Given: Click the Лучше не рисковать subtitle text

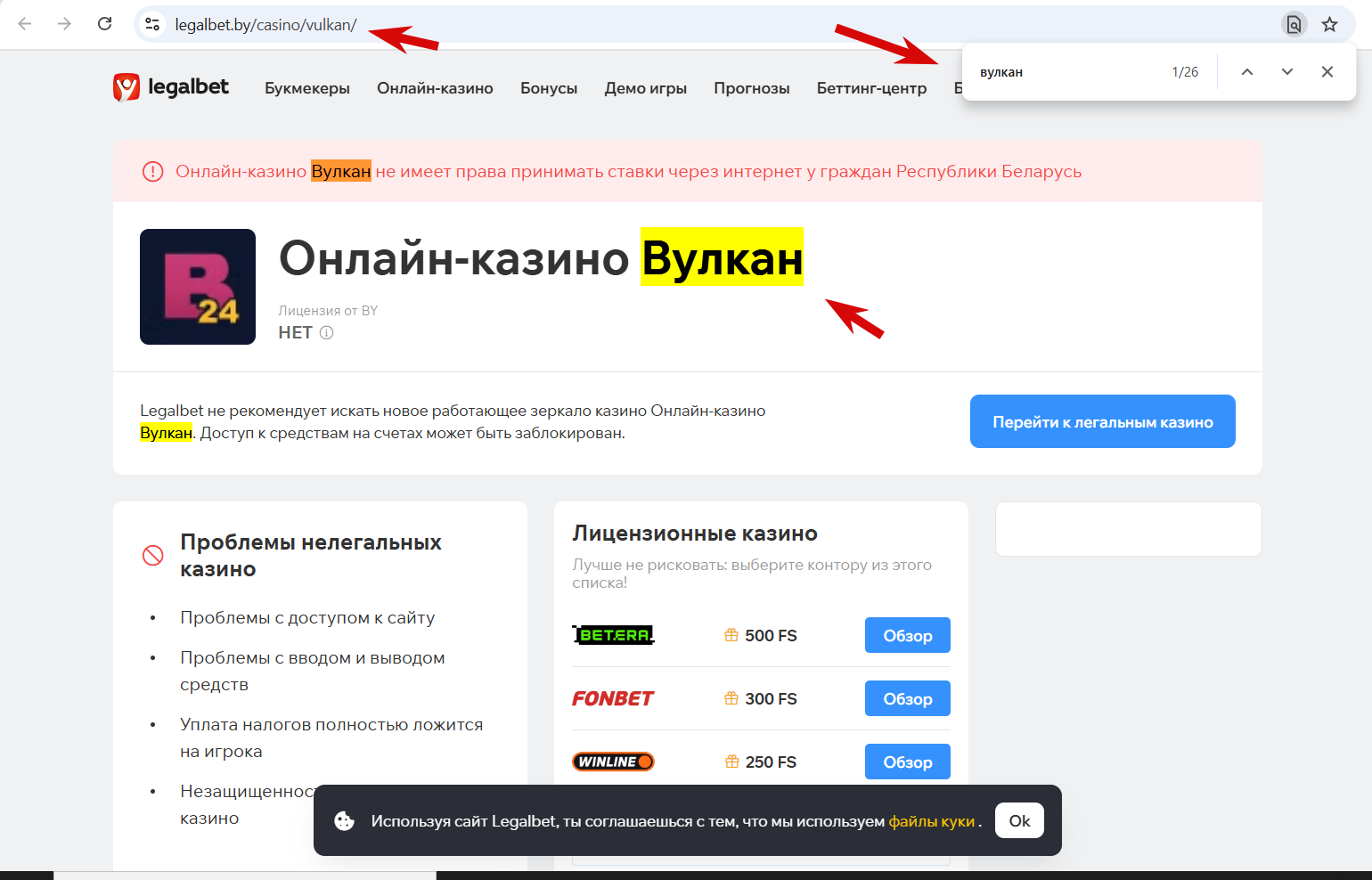Looking at the screenshot, I should [752, 574].
